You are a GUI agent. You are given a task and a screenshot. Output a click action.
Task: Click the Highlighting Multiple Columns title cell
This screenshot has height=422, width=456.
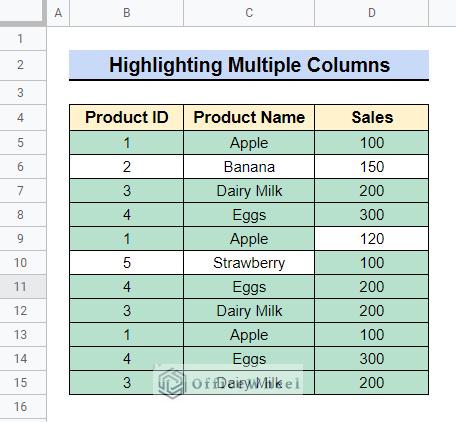point(249,65)
